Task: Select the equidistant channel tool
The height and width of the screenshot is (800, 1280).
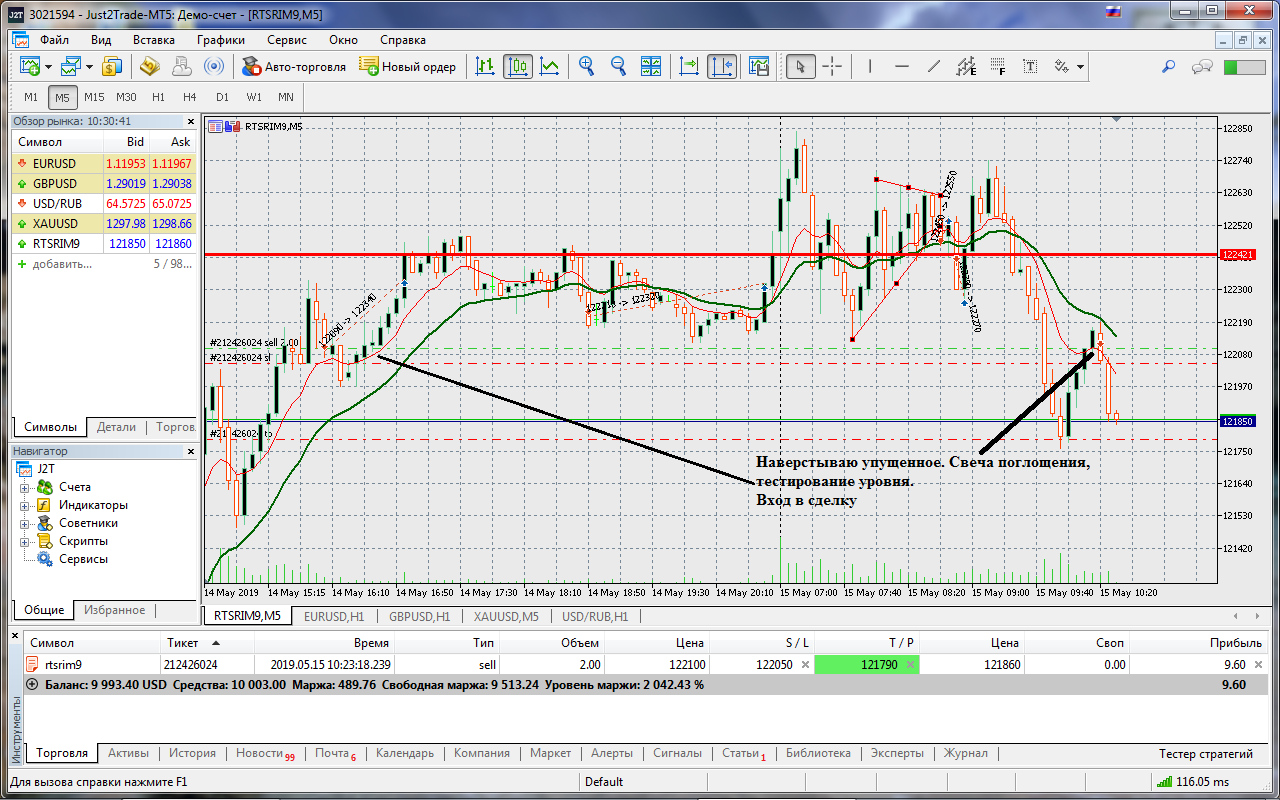Action: 966,67
